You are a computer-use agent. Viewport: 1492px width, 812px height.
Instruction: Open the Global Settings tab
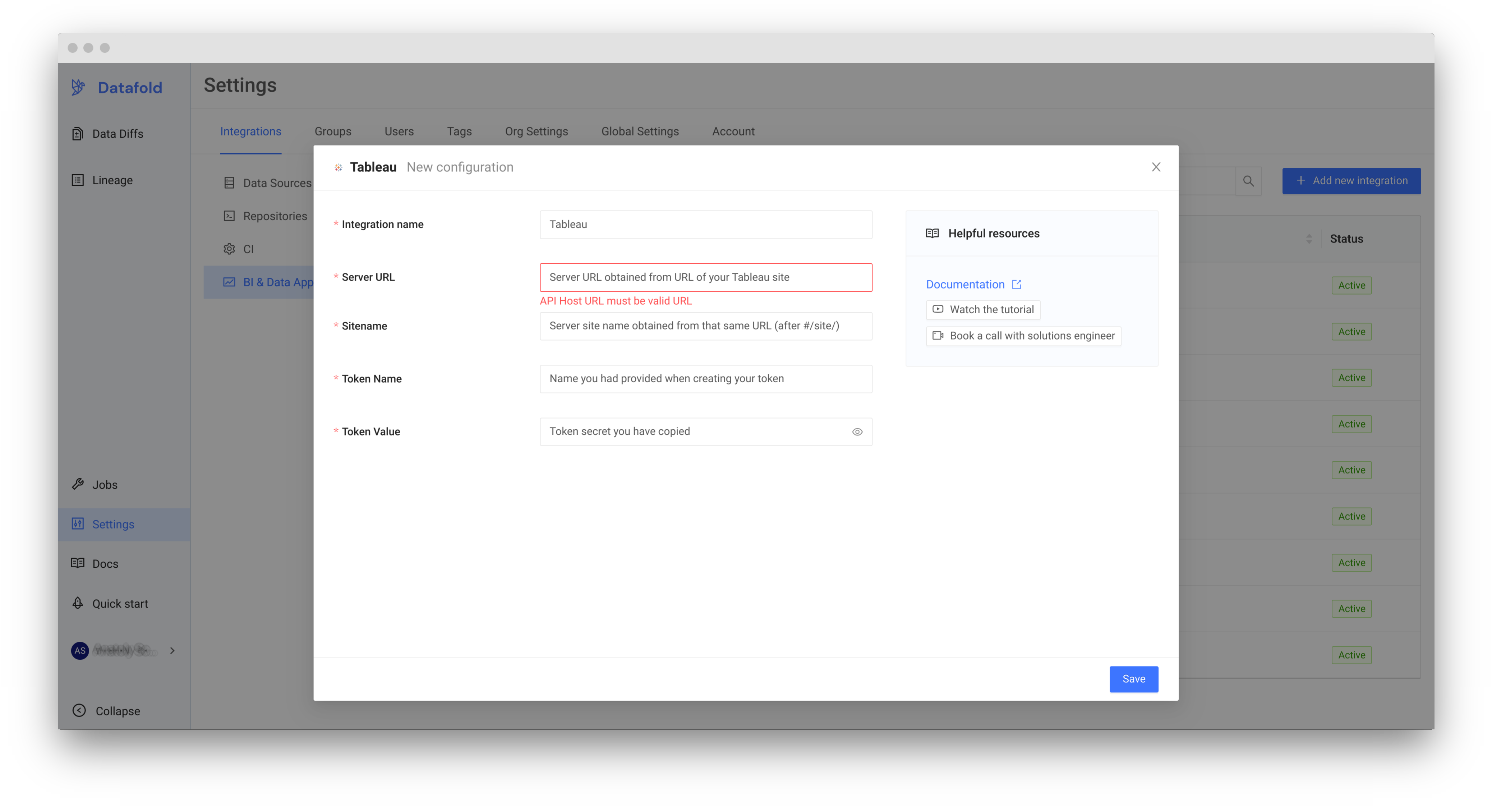640,132
